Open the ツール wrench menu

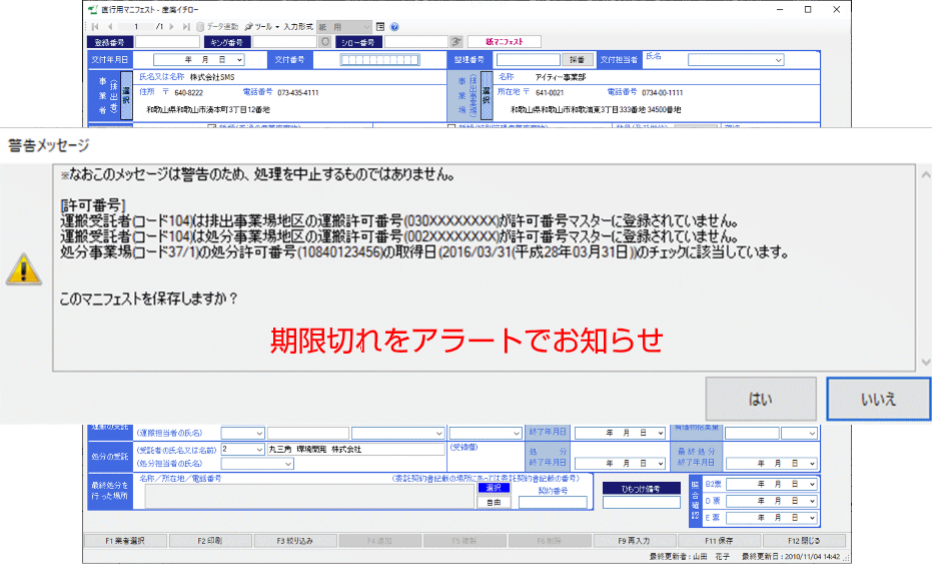click(x=262, y=27)
